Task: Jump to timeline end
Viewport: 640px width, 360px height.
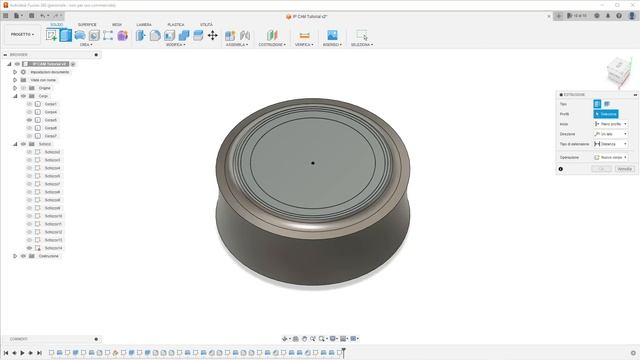Action: click(39, 353)
